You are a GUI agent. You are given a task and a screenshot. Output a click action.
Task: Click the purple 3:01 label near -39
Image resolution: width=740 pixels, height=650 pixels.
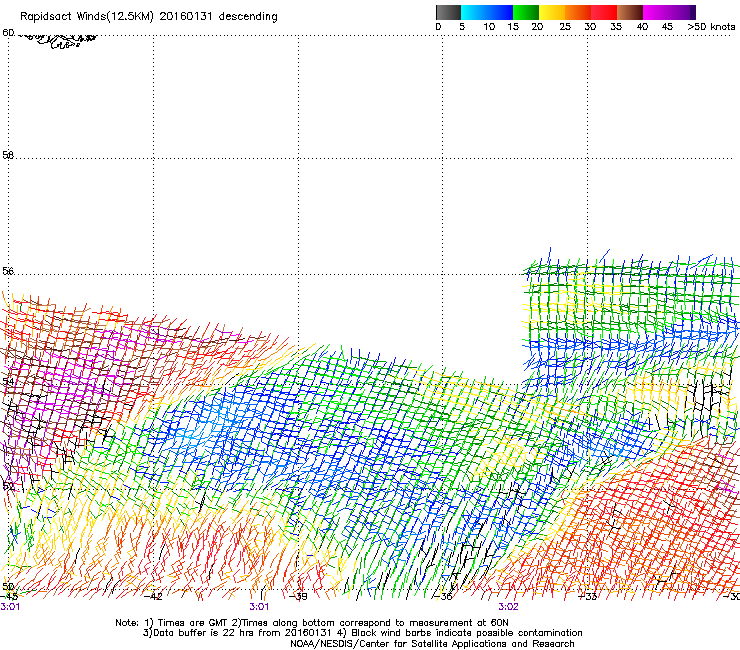(x=259, y=607)
